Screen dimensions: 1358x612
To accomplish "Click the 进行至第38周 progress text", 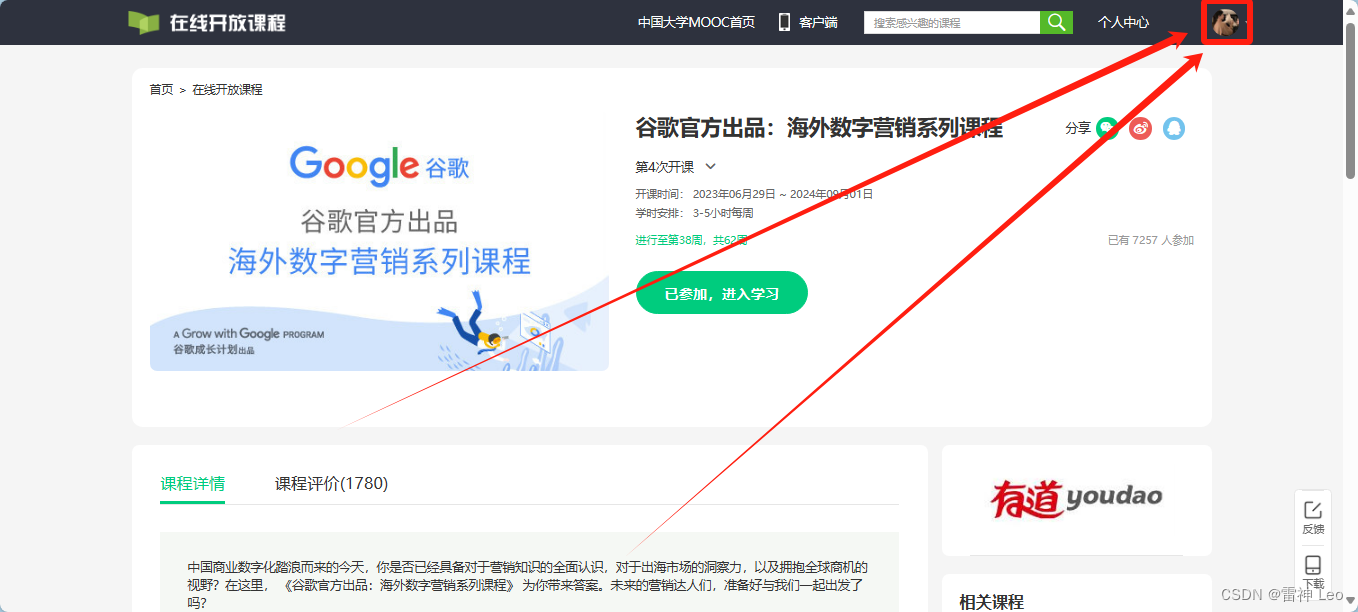I will (691, 241).
